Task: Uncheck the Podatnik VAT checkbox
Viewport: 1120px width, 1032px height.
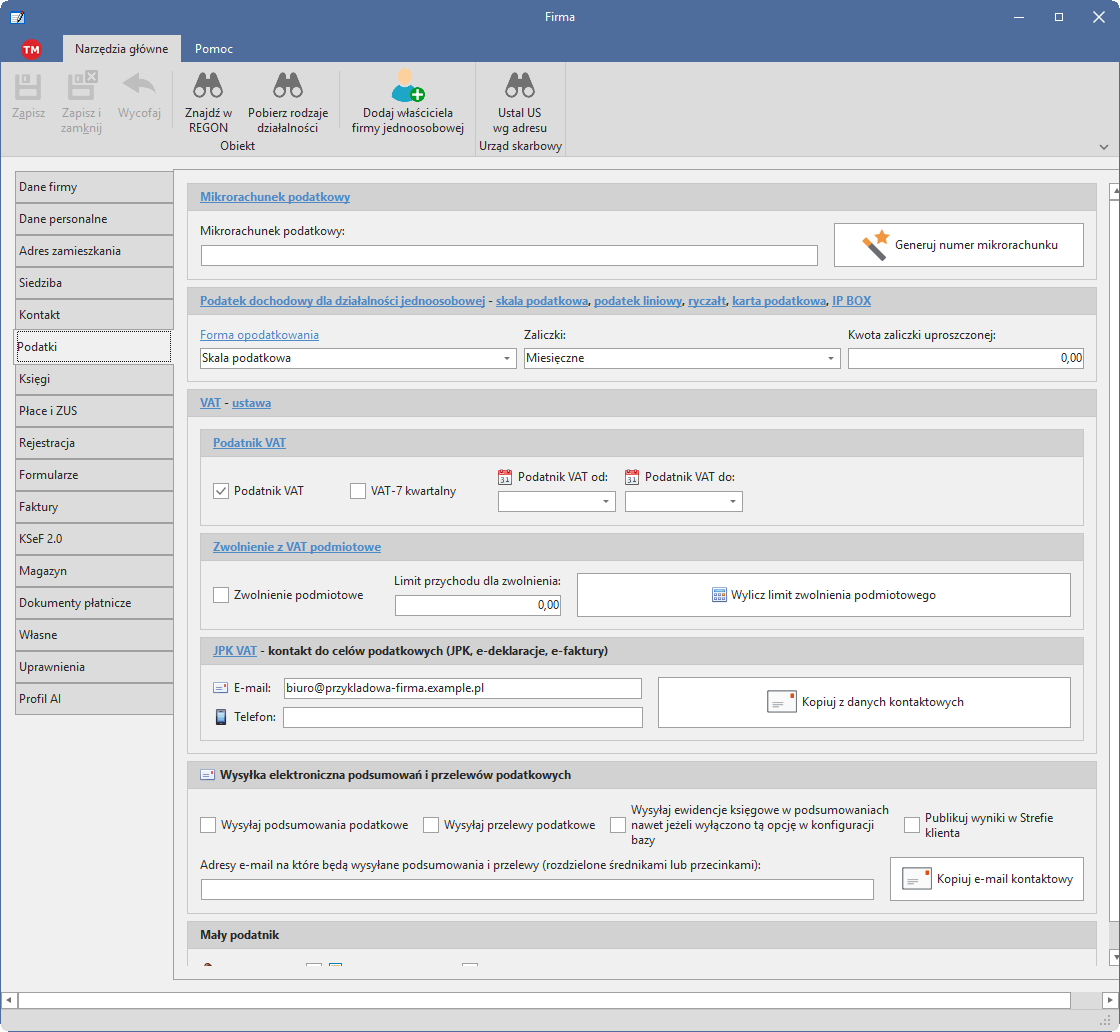Action: point(221,491)
